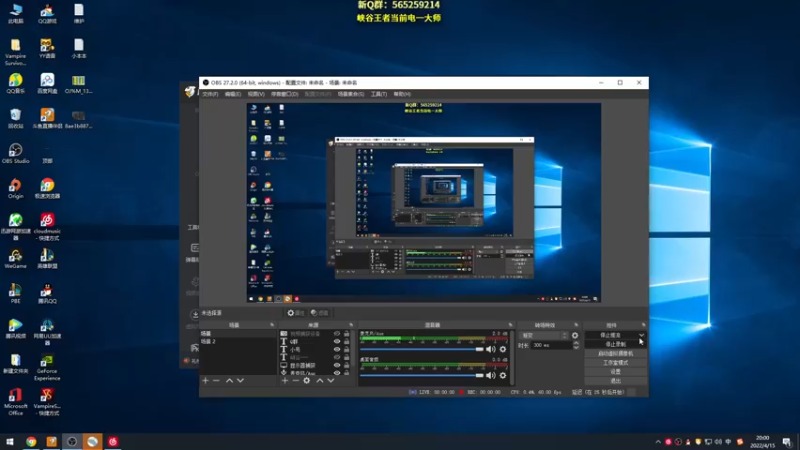Add a new scene with plus icon

(x=206, y=381)
